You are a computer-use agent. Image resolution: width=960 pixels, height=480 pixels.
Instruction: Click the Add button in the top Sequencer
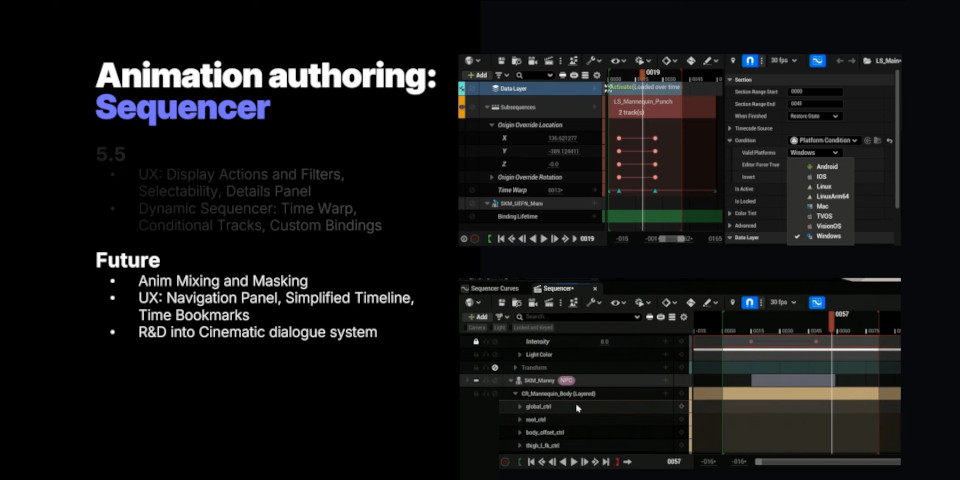coord(477,75)
